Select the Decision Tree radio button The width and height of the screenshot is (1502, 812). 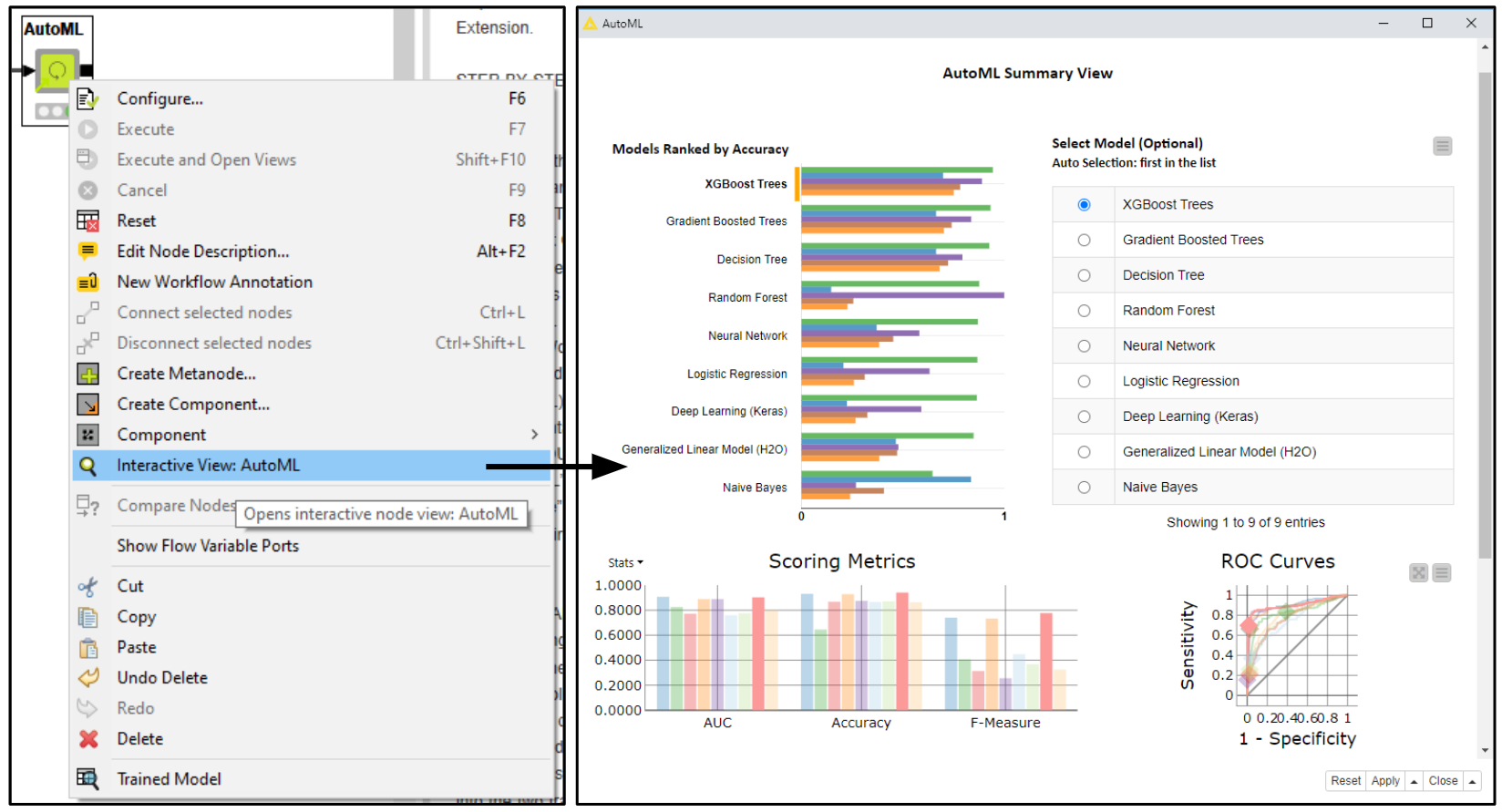point(1084,275)
